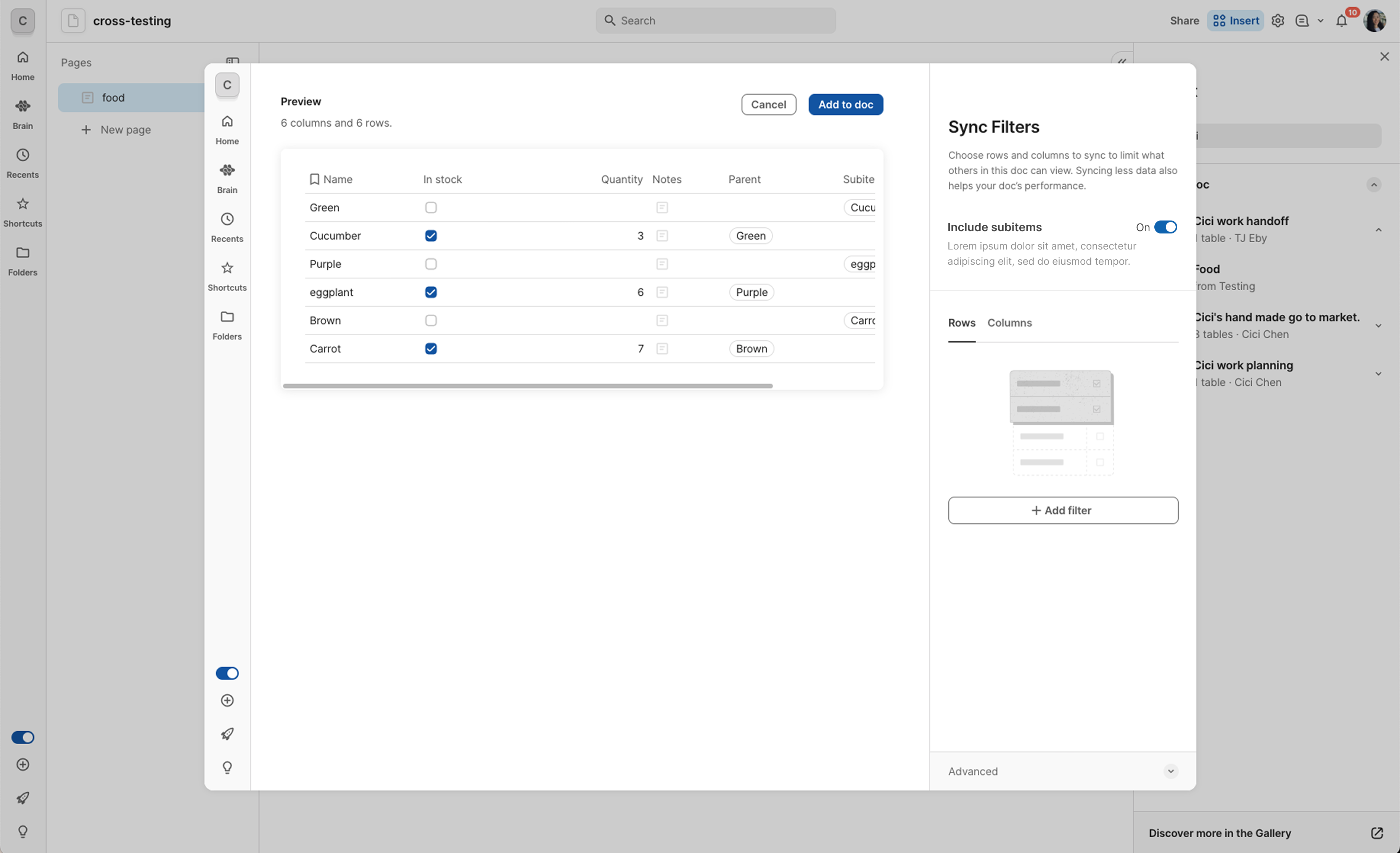Click the rocket icon in the modal sidebar
Screen dimensions: 1400x853
[227, 734]
